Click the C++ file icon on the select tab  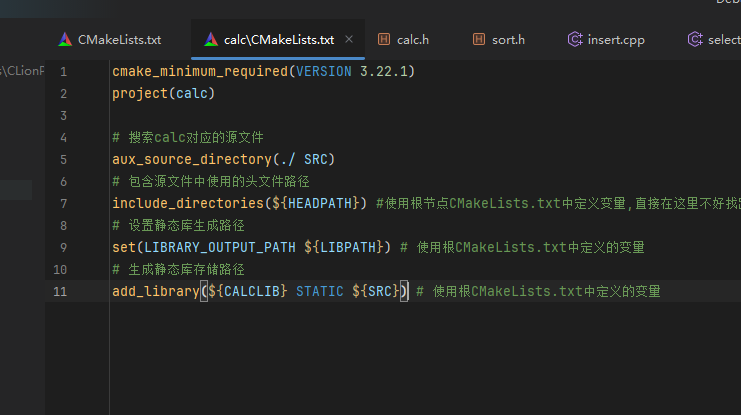[694, 40]
